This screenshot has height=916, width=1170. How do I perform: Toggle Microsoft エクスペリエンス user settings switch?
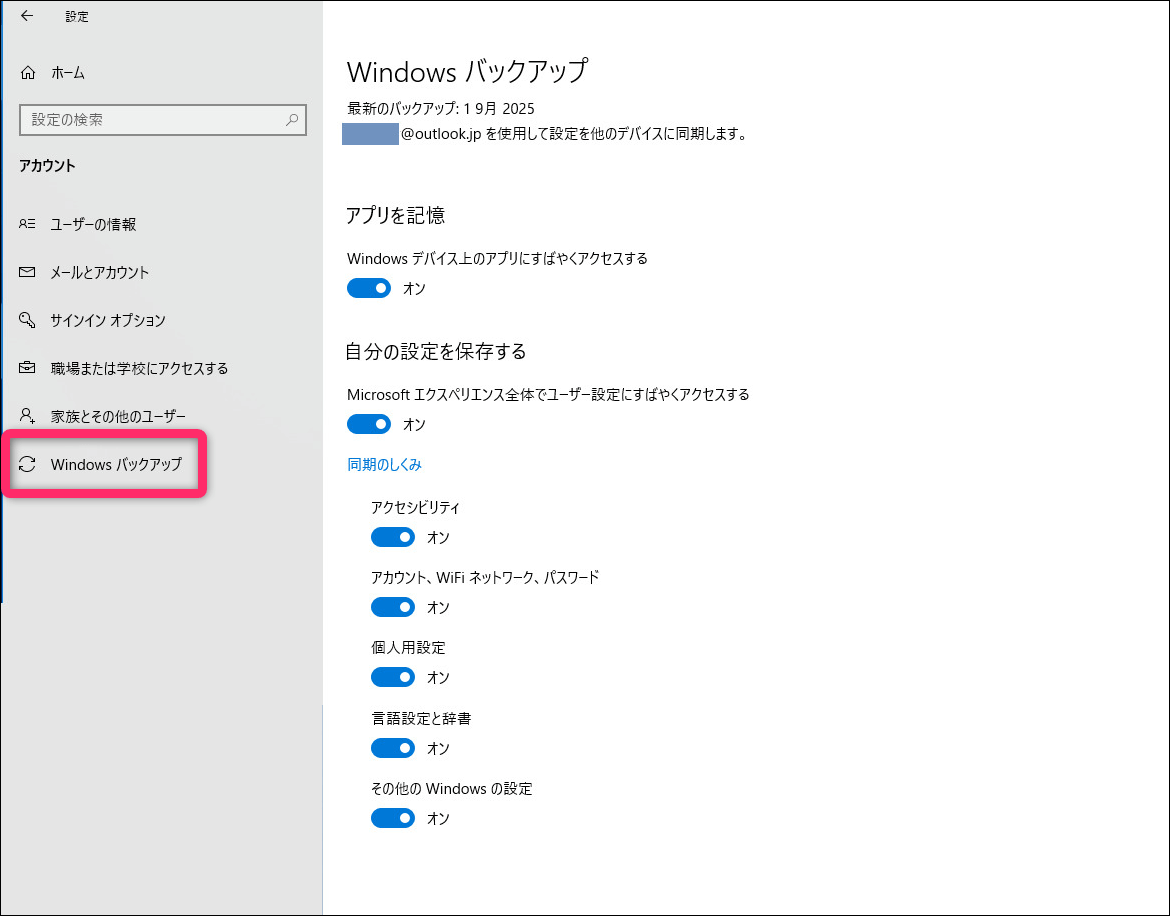tap(369, 424)
